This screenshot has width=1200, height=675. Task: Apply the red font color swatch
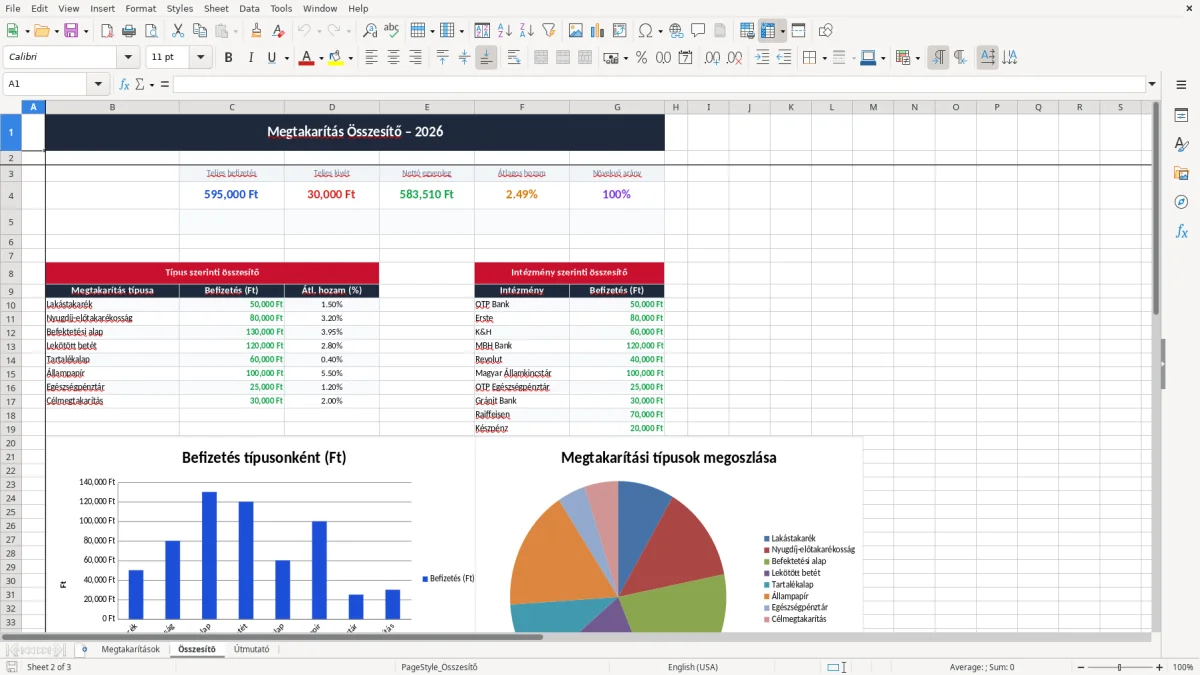point(305,58)
